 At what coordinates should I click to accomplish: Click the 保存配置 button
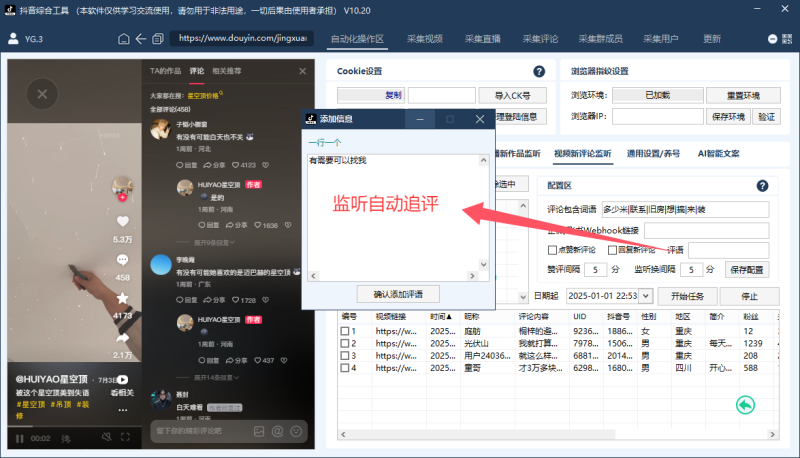coord(746,270)
